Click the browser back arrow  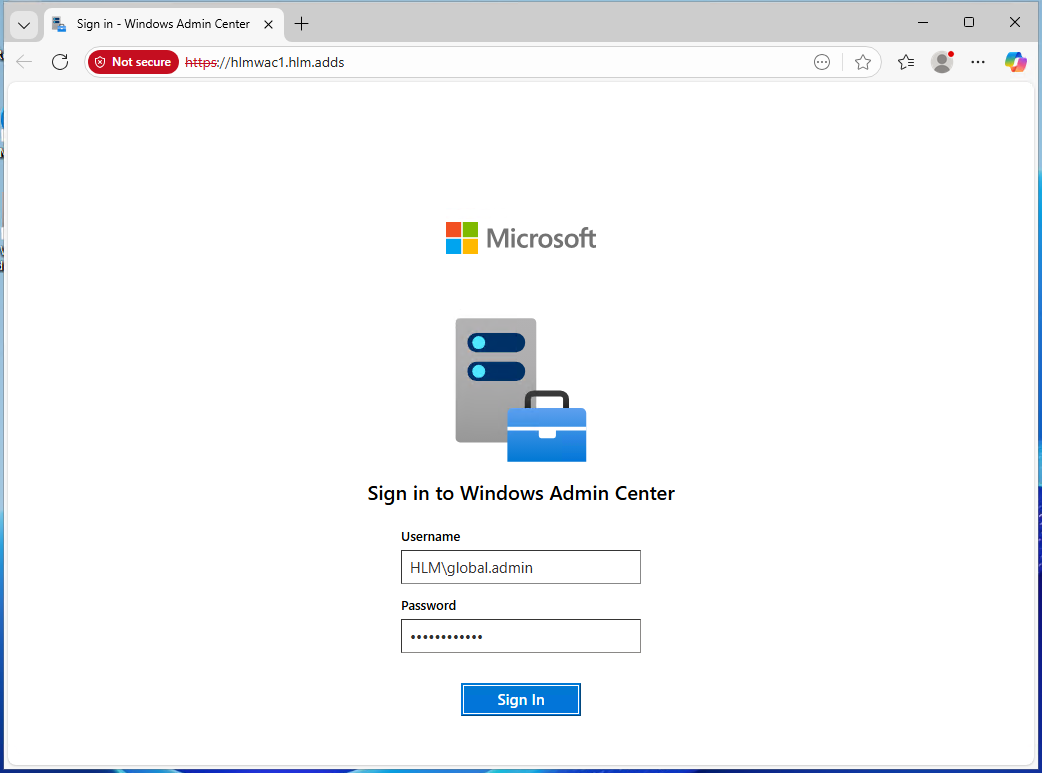point(24,62)
